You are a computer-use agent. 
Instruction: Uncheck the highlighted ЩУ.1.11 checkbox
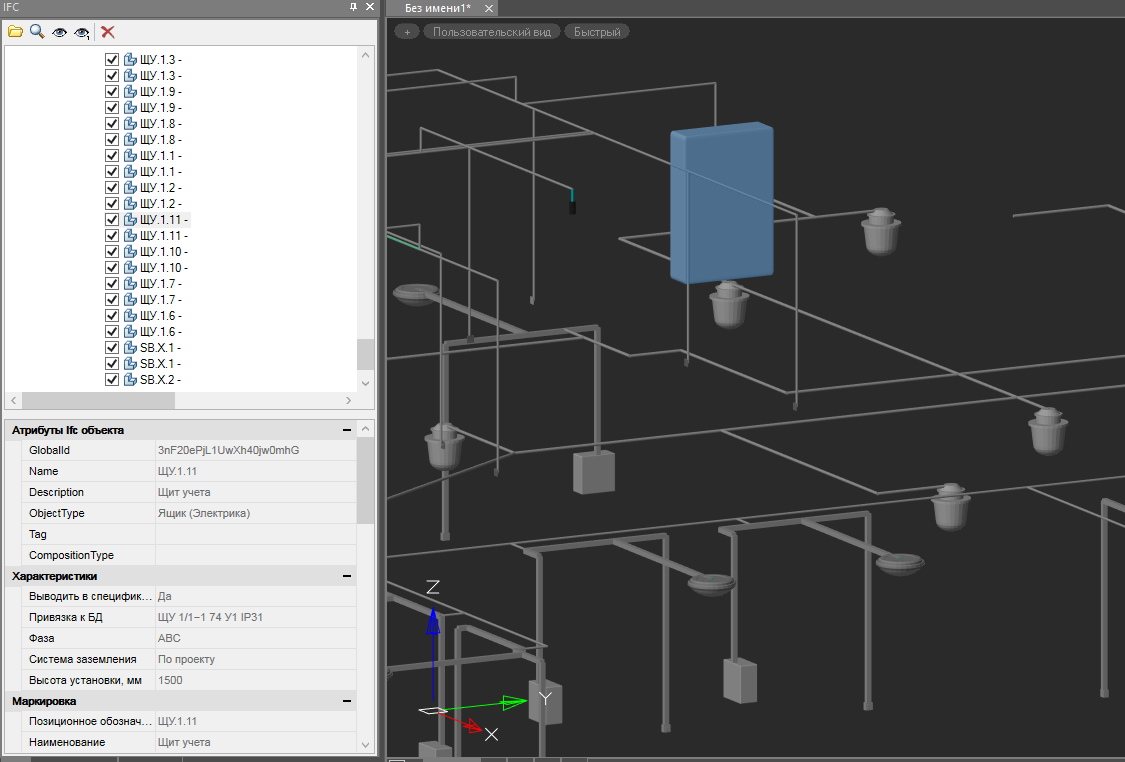[x=112, y=220]
